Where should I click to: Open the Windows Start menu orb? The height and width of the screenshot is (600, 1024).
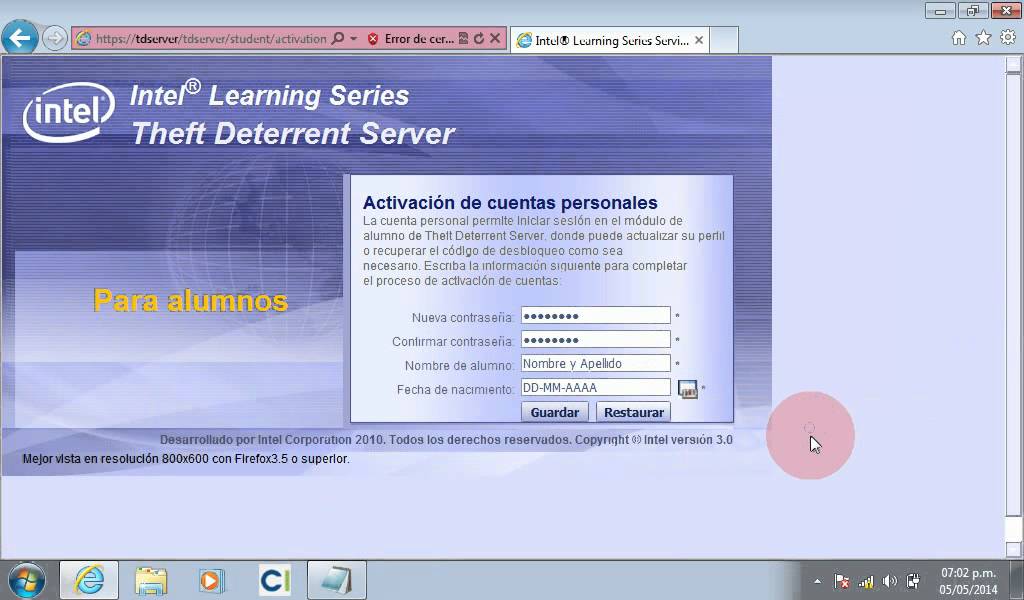point(27,580)
